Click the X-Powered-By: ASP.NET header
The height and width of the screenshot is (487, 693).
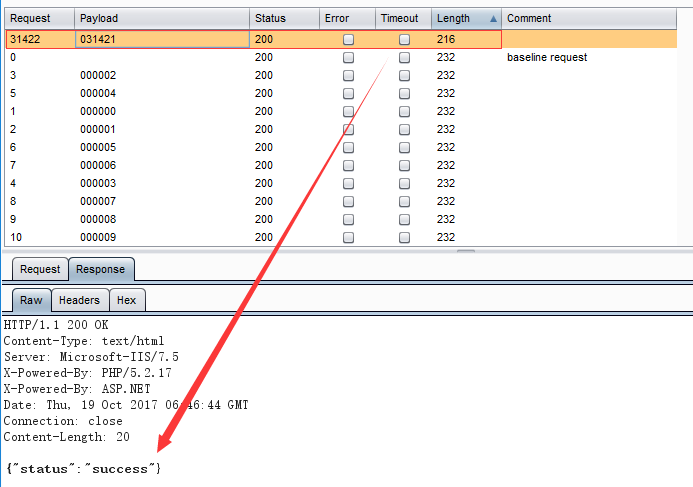[x=77, y=389]
